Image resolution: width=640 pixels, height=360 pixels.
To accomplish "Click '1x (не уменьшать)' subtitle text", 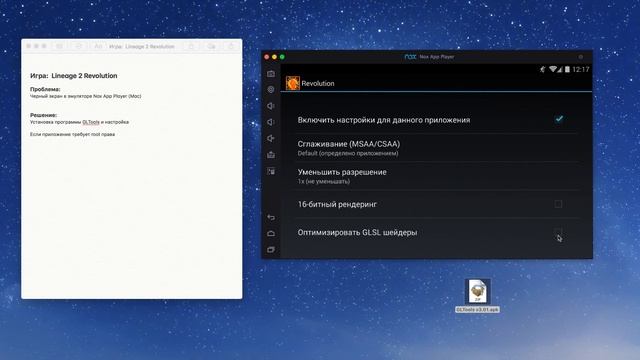I will [x=324, y=181].
